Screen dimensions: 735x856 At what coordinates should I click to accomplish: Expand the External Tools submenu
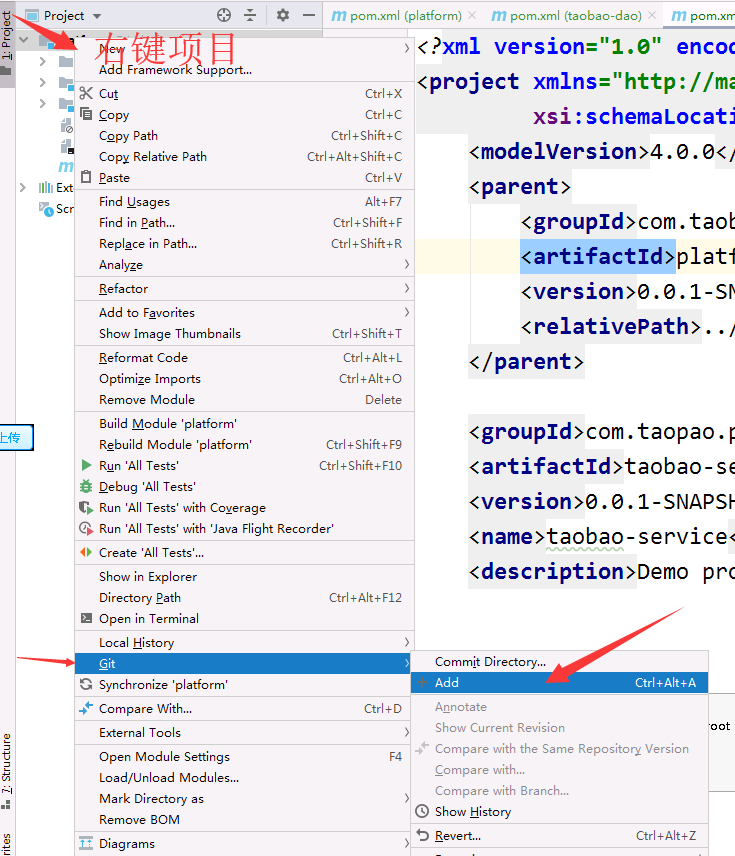(407, 732)
